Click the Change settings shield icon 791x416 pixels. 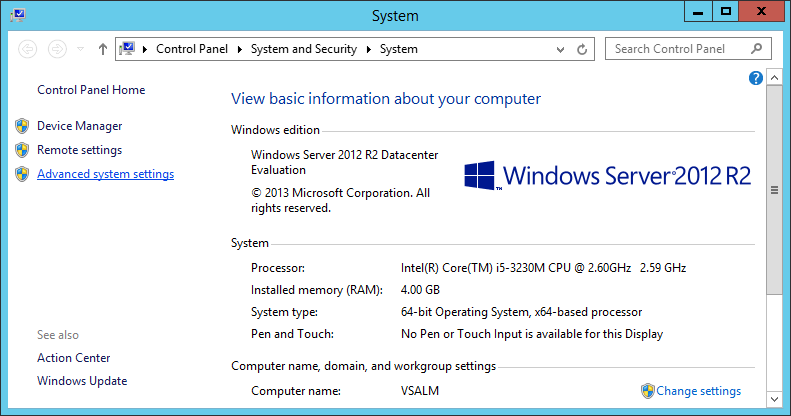[x=648, y=391]
